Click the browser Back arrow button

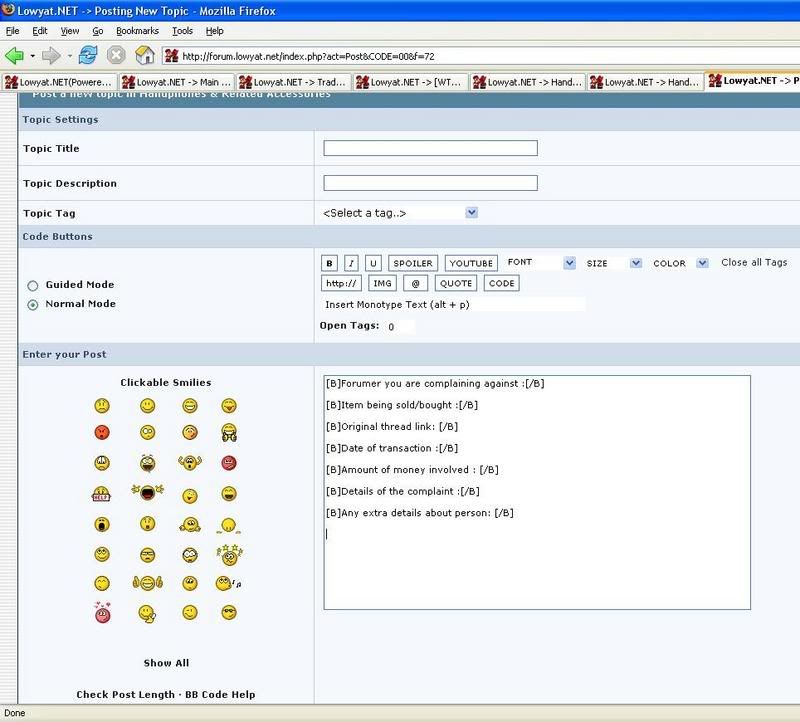tap(14, 55)
